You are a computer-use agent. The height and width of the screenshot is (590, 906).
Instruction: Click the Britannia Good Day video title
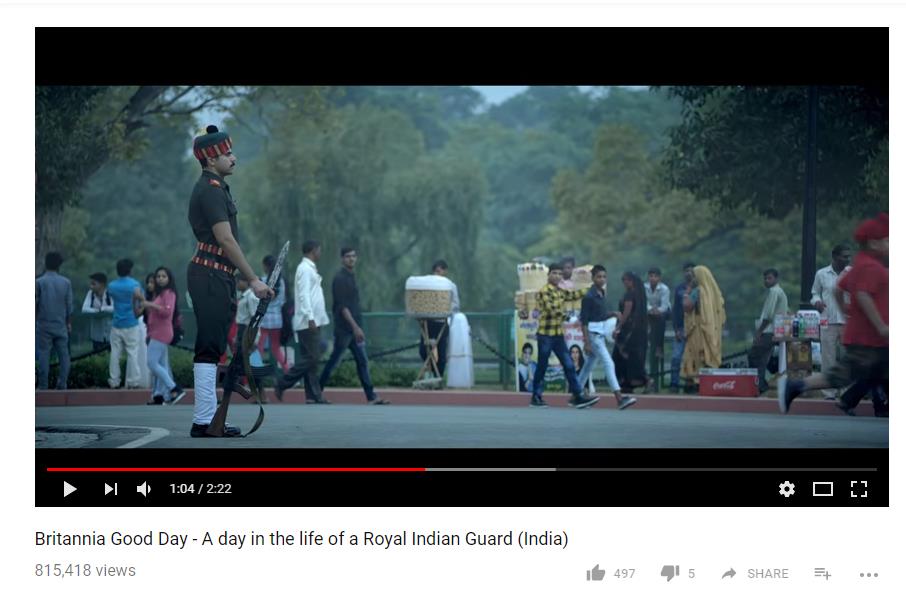point(301,539)
